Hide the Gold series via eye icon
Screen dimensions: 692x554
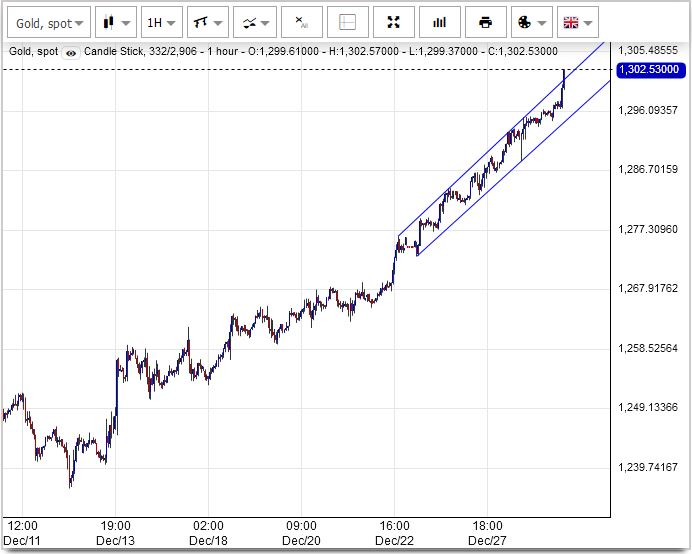pyautogui.click(x=71, y=50)
